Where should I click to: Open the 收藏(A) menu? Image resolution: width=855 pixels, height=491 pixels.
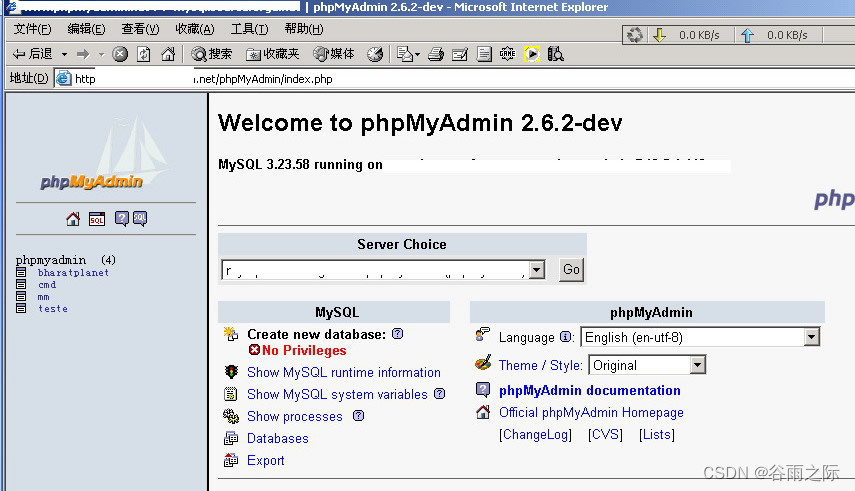pyautogui.click(x=195, y=29)
